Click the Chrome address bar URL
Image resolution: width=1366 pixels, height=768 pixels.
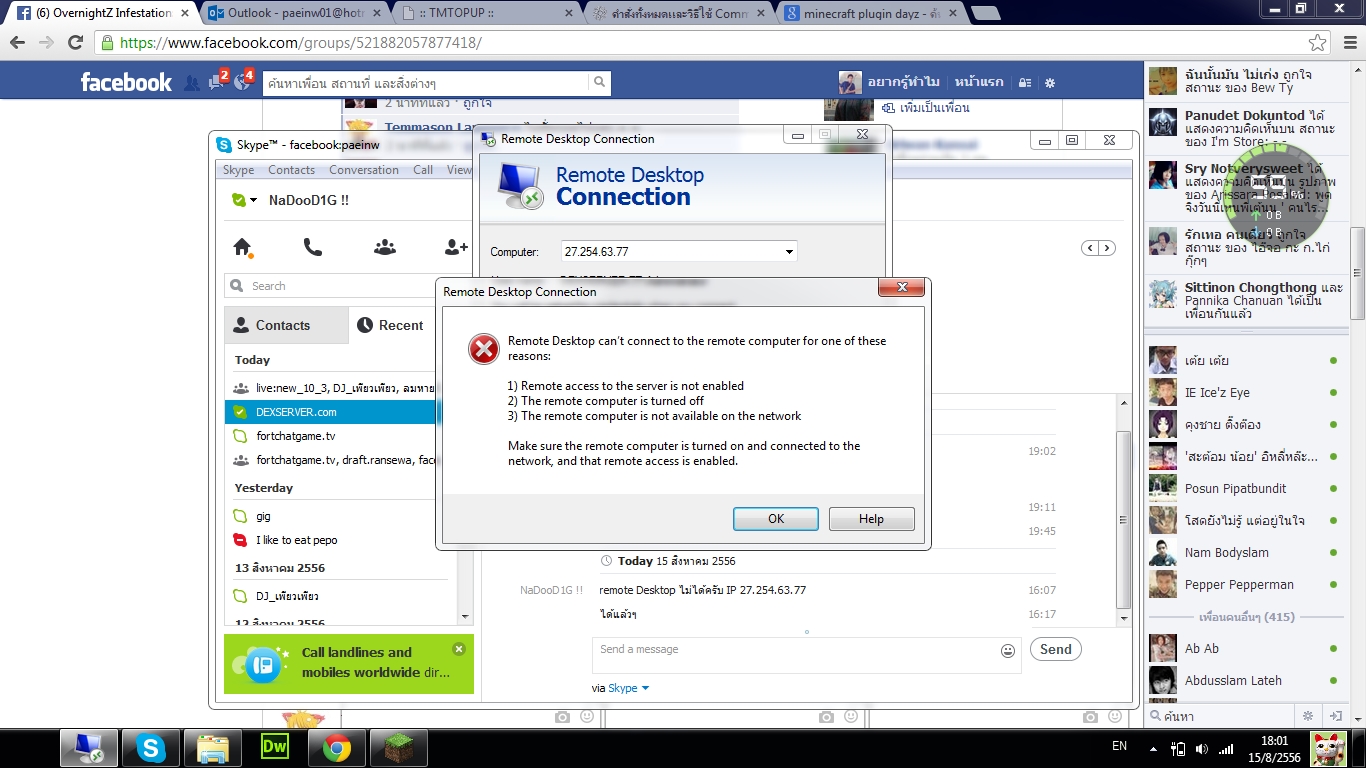click(301, 43)
